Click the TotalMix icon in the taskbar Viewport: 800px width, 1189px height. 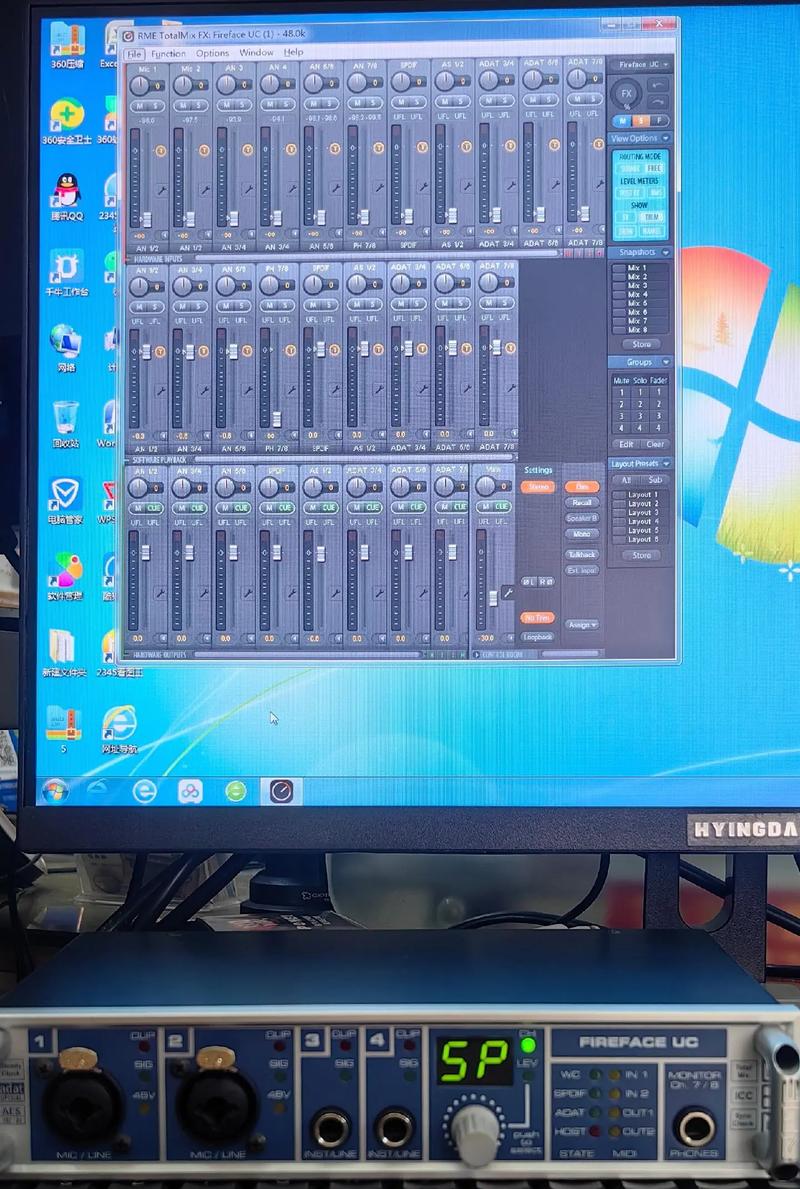[x=281, y=791]
